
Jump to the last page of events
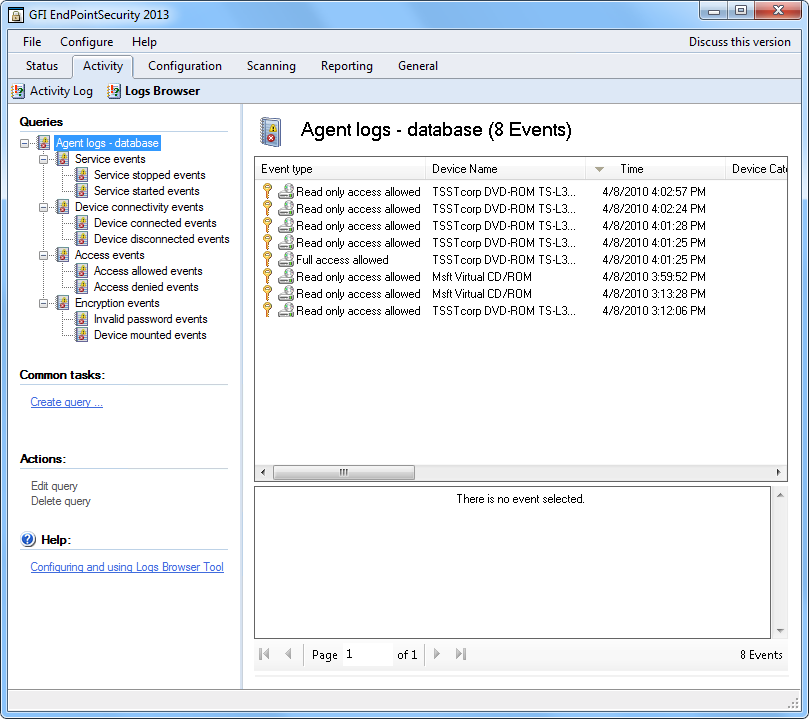point(461,654)
